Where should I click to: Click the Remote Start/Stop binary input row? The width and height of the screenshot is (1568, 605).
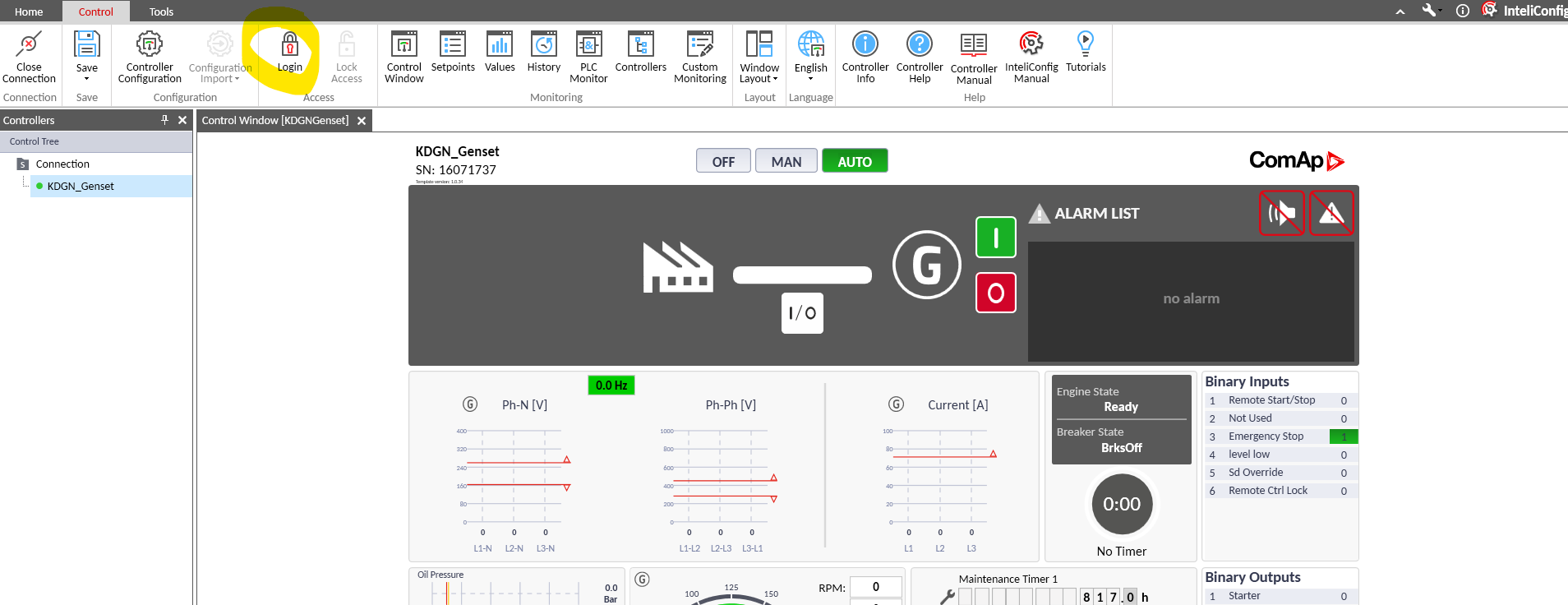click(x=1281, y=400)
